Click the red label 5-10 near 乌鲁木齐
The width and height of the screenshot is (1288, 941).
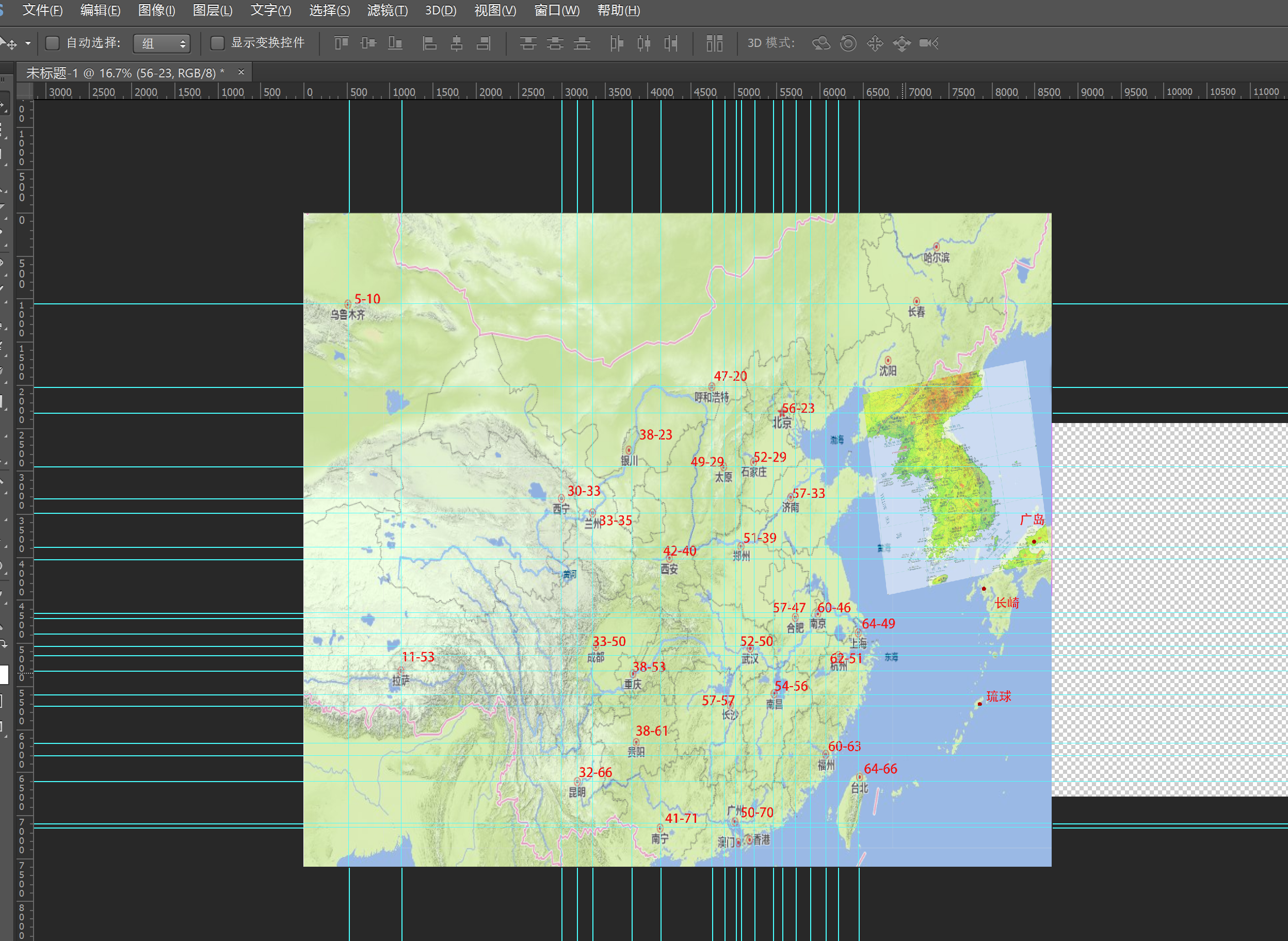click(367, 299)
